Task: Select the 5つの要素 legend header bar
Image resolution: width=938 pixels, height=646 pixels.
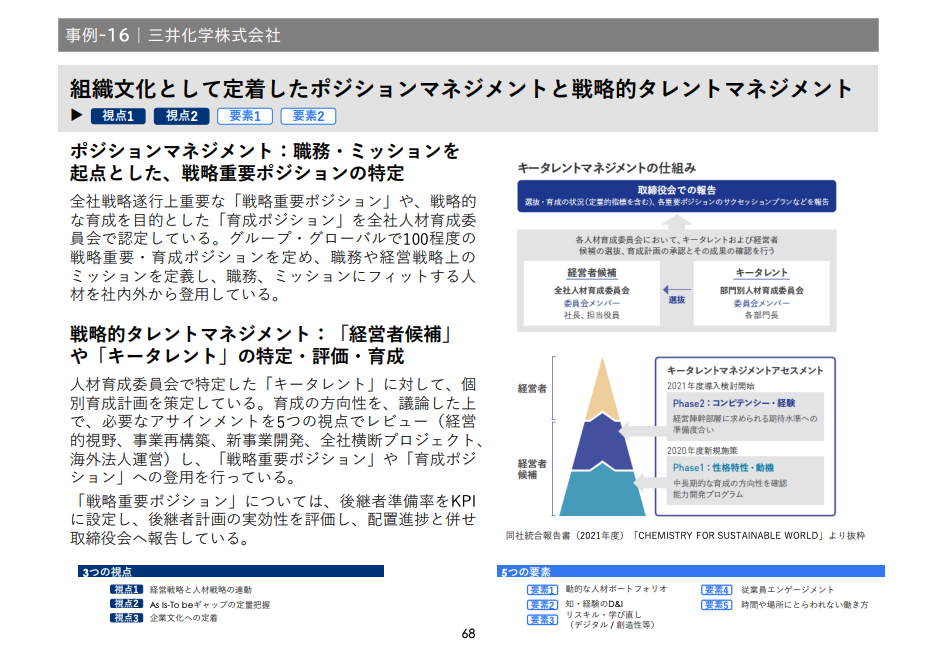Action: pos(690,572)
